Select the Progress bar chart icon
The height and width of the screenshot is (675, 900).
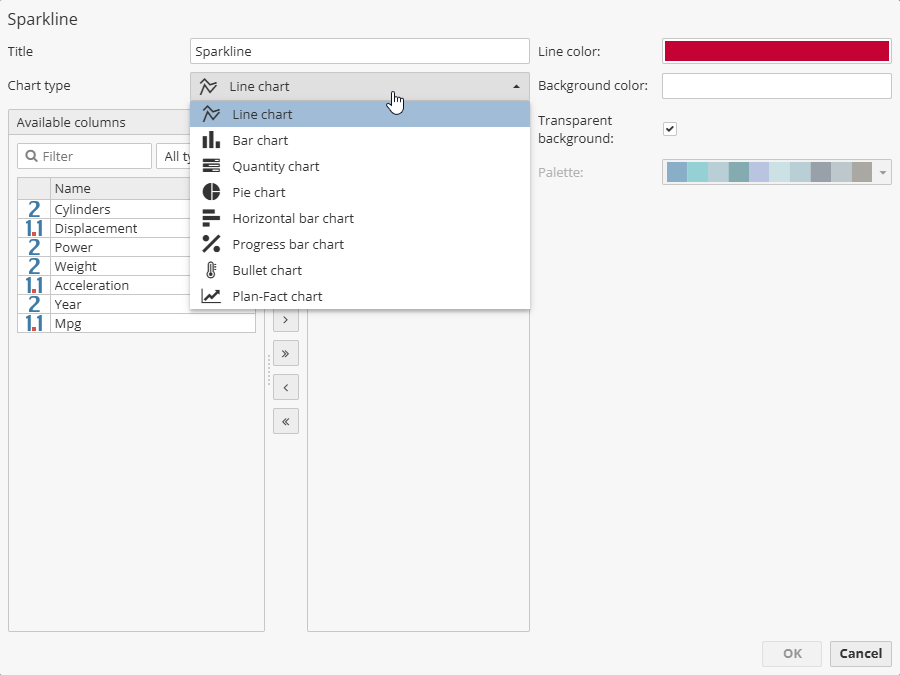click(210, 244)
